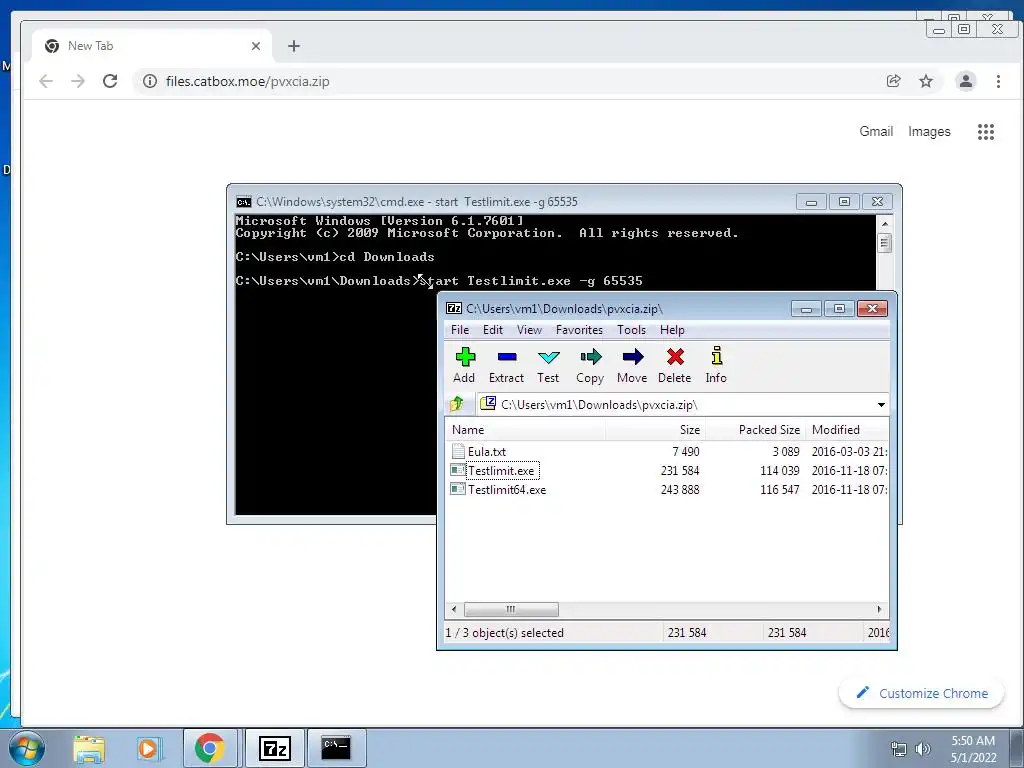Open Chrome's three-dot menu
The width and height of the screenshot is (1024, 768).
(x=998, y=81)
